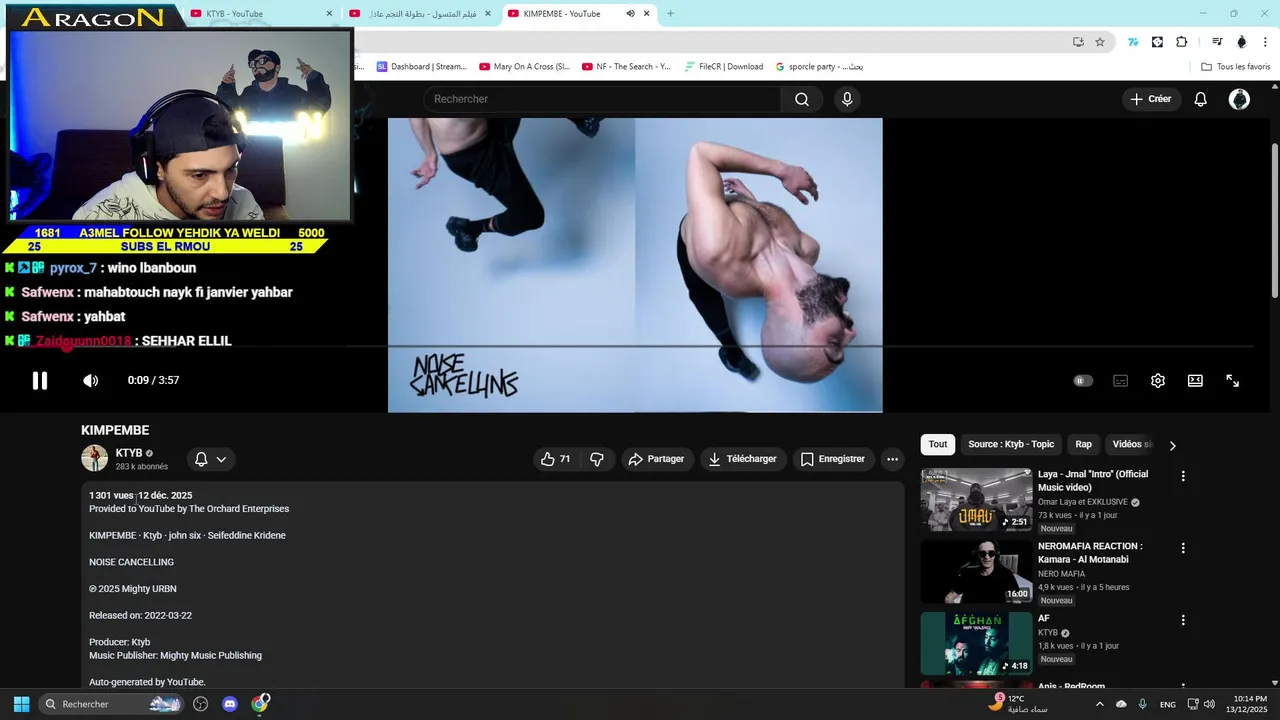Screen dimensions: 1280x720
Task: Open the player settings gear
Action: (x=1158, y=380)
